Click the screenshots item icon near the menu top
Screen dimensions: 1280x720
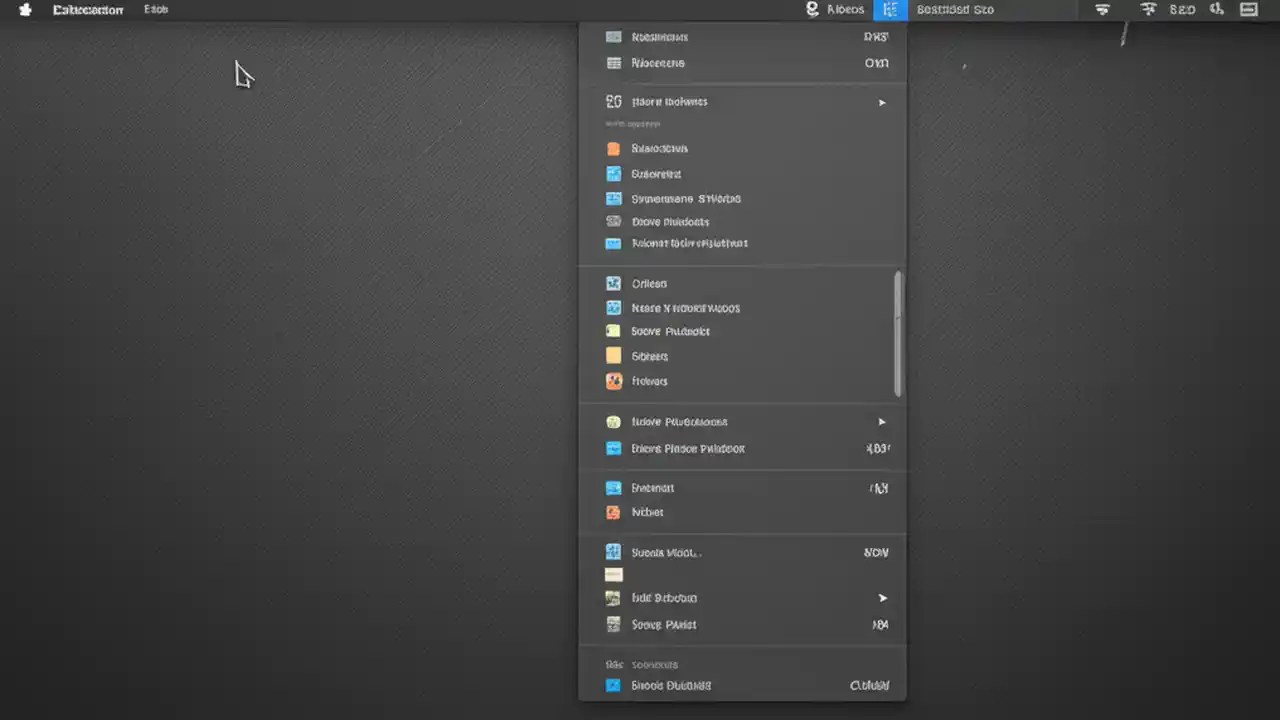(x=613, y=37)
